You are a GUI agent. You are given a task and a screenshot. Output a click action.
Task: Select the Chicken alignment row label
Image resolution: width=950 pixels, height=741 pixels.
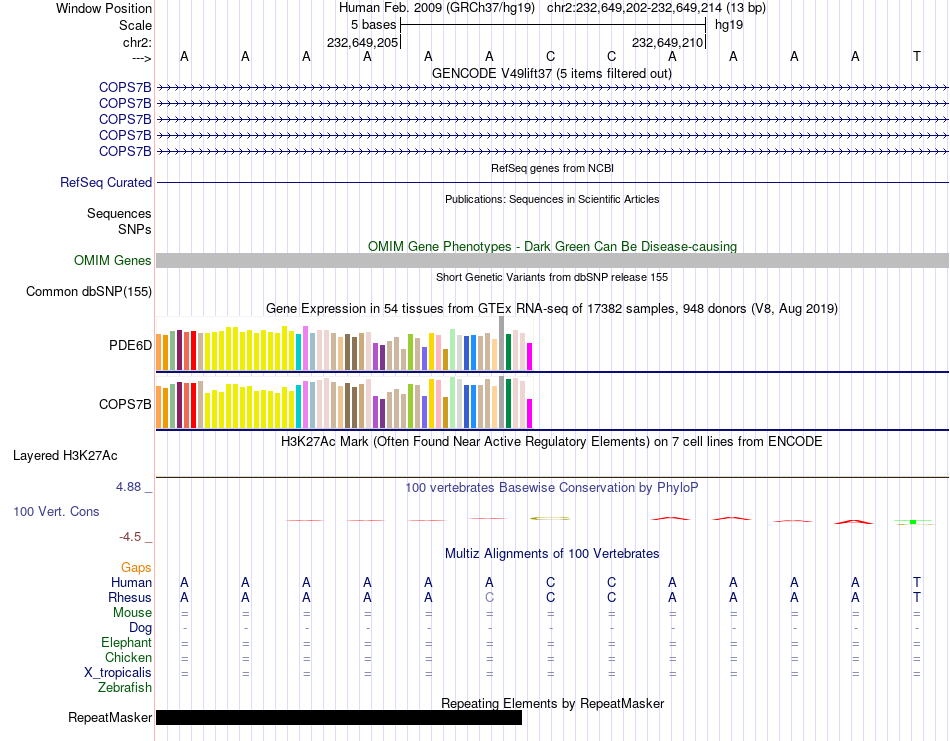(x=128, y=658)
